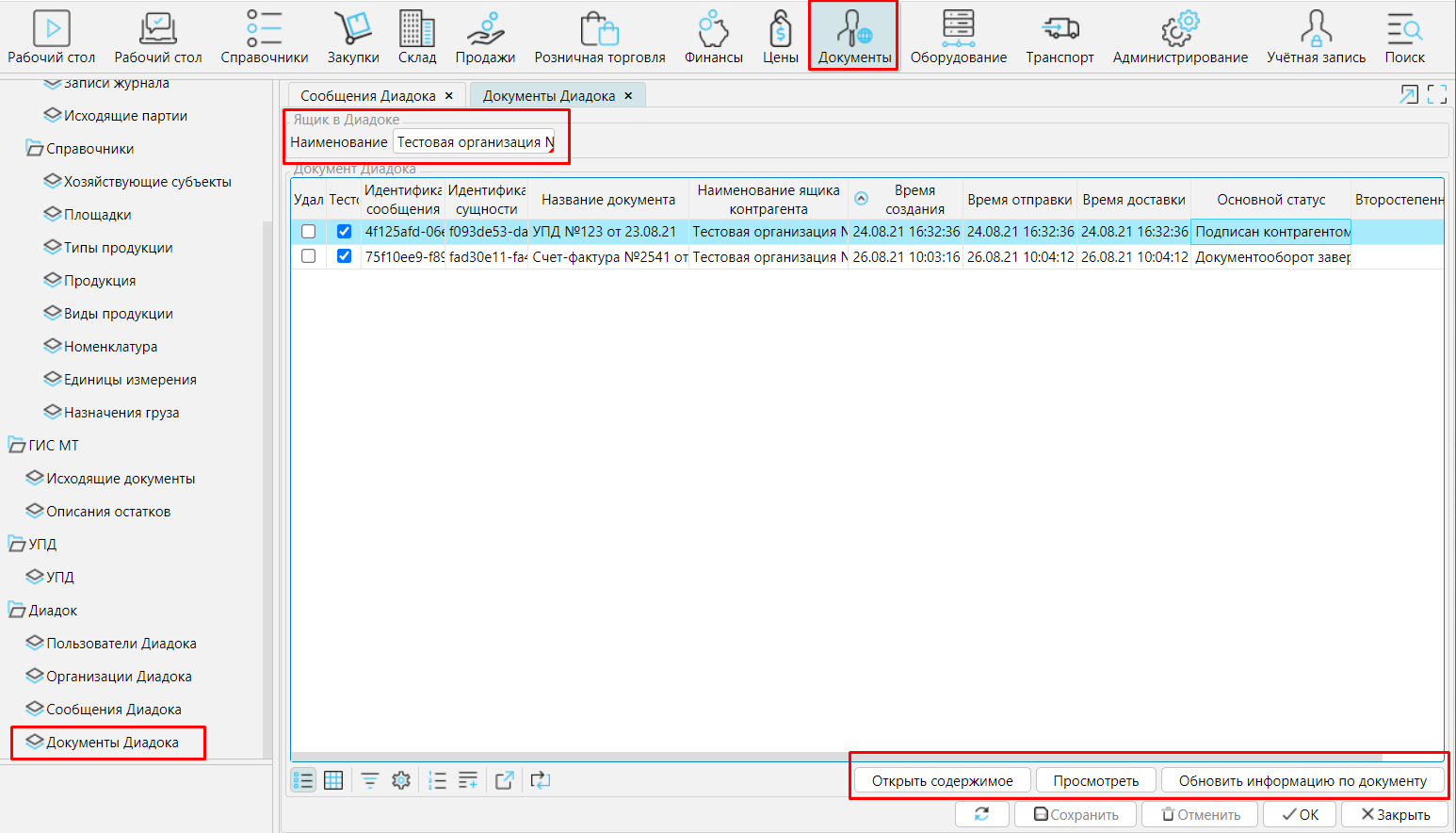Click the Открыть содержимое button

[942, 781]
